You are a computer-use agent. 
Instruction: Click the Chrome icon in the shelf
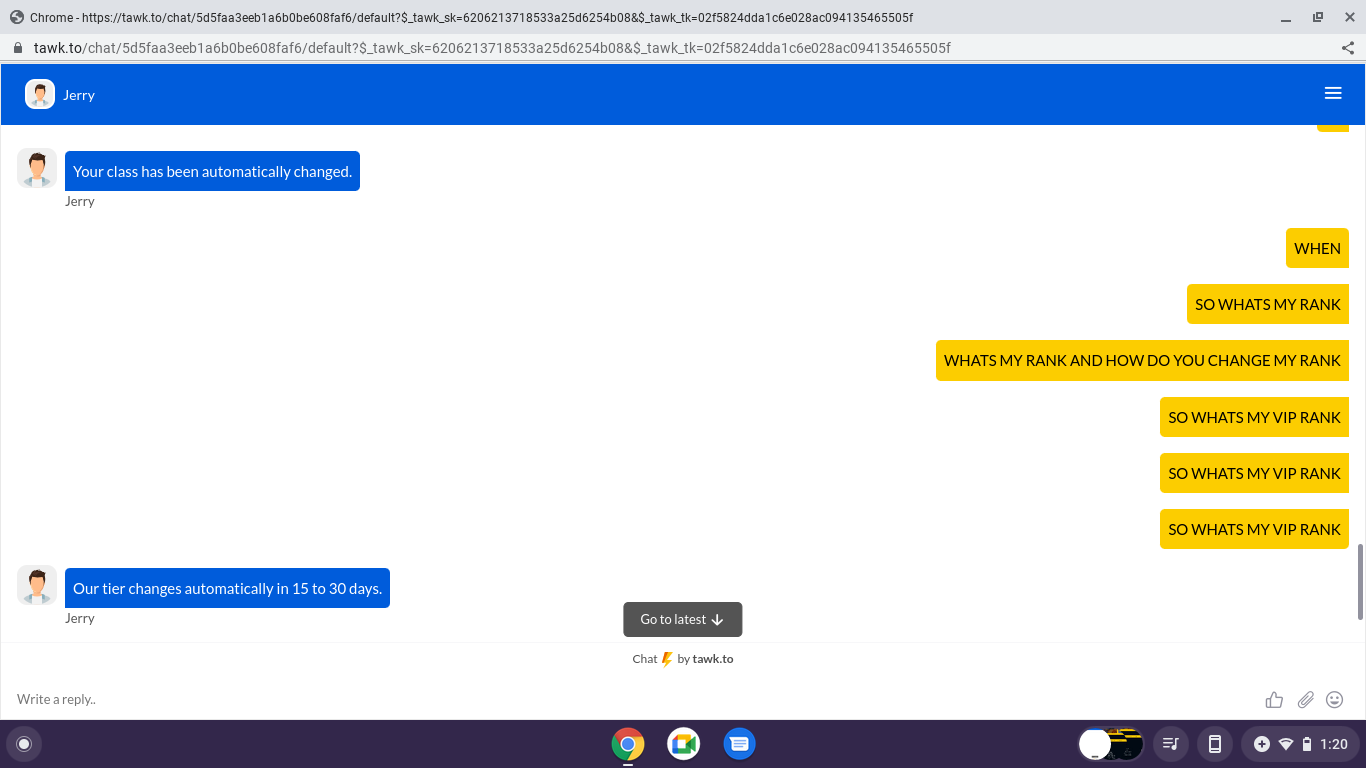pos(628,744)
